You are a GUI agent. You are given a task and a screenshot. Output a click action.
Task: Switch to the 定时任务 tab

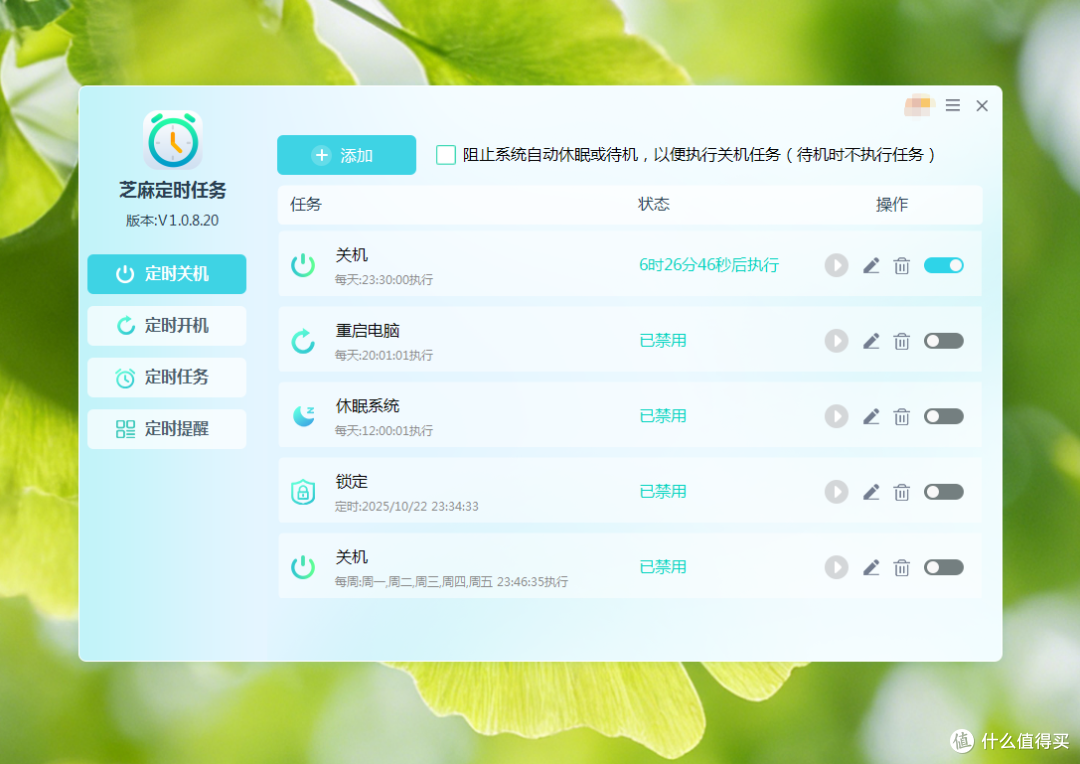pos(167,378)
